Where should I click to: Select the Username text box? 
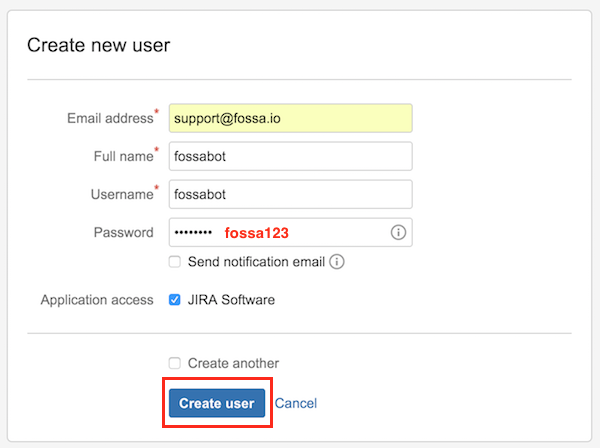tap(290, 194)
